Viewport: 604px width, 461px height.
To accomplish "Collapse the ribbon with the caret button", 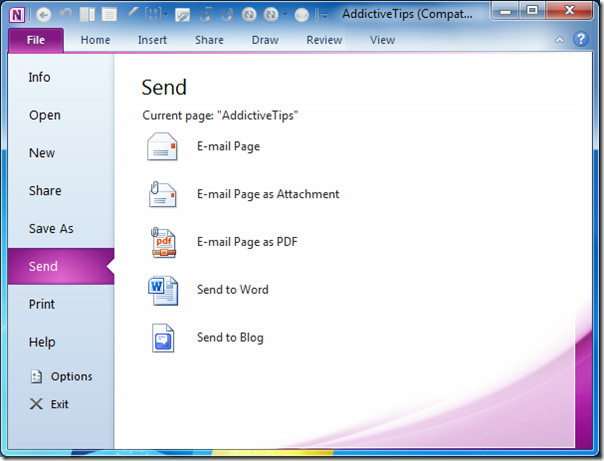I will [x=559, y=40].
